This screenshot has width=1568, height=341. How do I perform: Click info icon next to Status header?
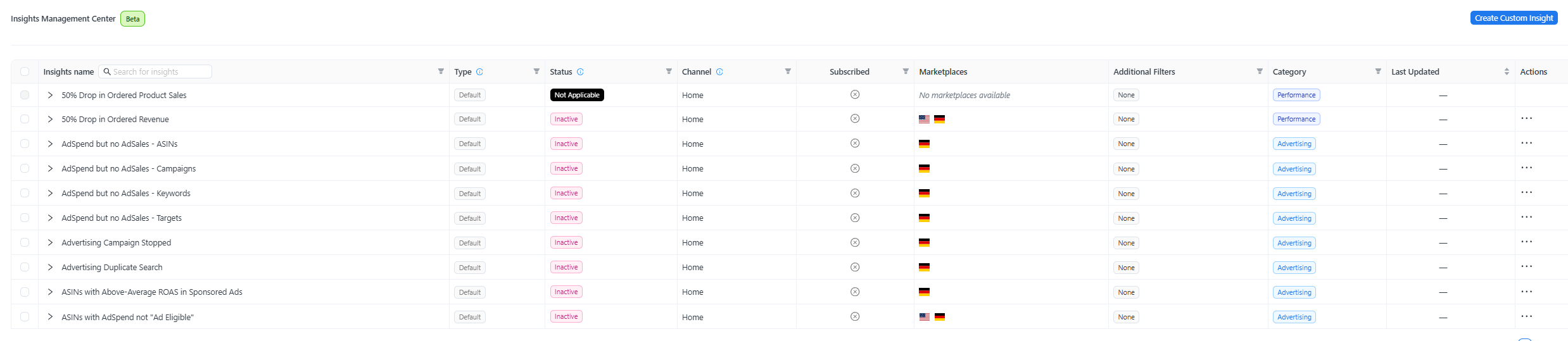(580, 72)
